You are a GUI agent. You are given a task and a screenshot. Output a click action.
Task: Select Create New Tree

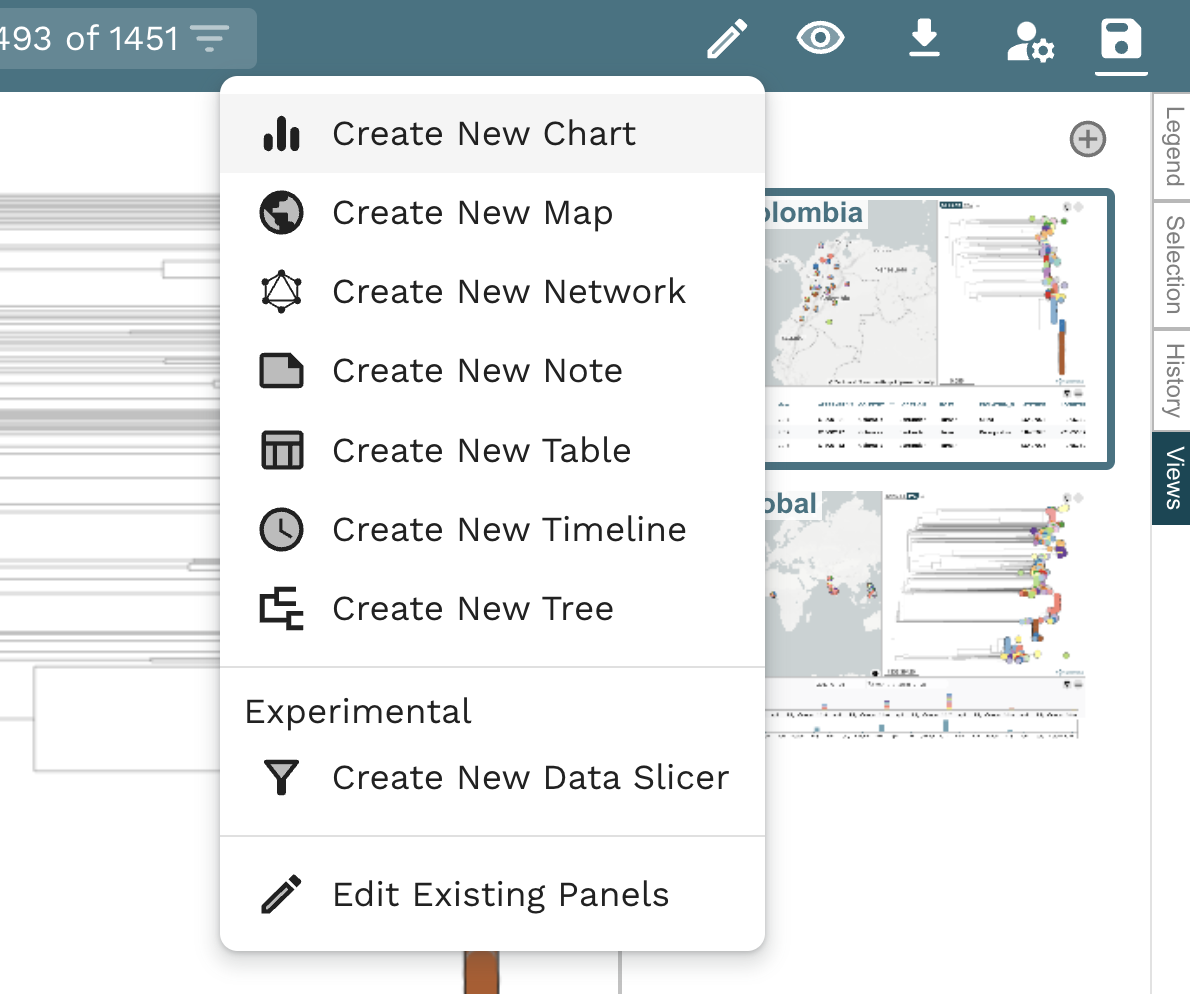point(493,609)
